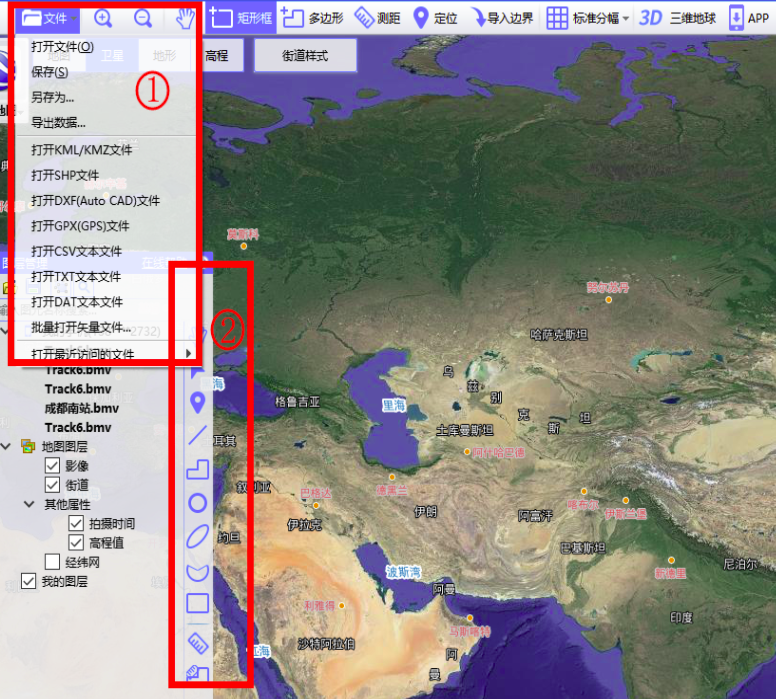Open the 标准分幅 dropdown
The height and width of the screenshot is (699, 776).
tap(588, 18)
